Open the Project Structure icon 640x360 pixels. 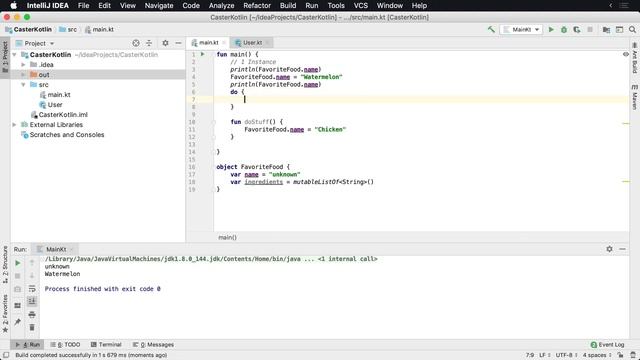click(x=607, y=29)
